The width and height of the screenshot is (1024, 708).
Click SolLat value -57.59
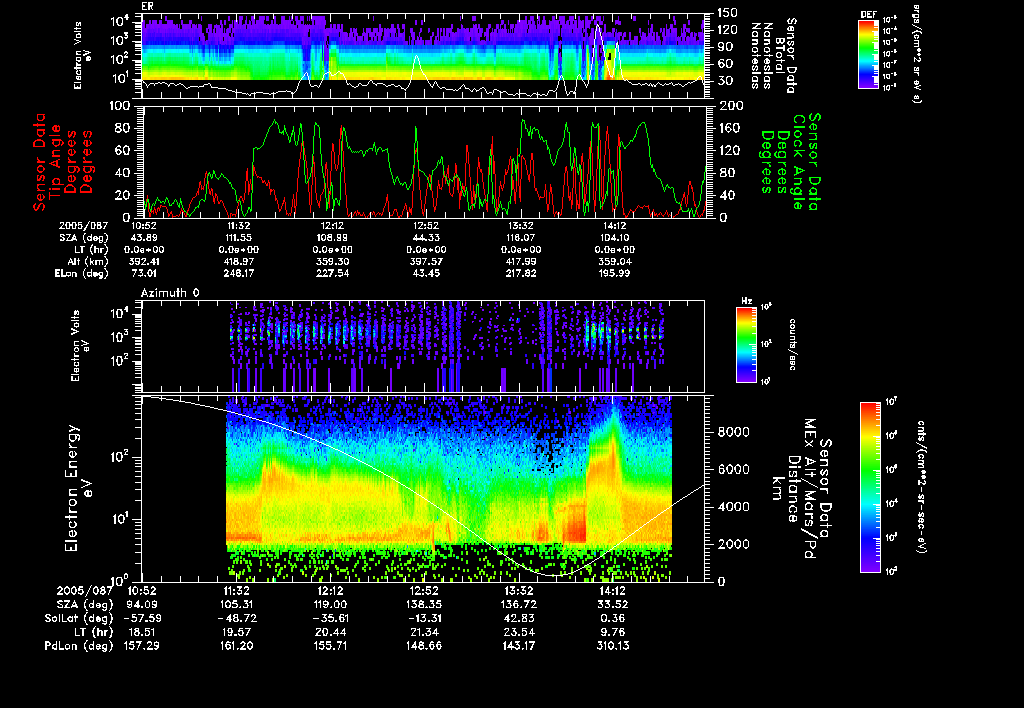(x=141, y=619)
